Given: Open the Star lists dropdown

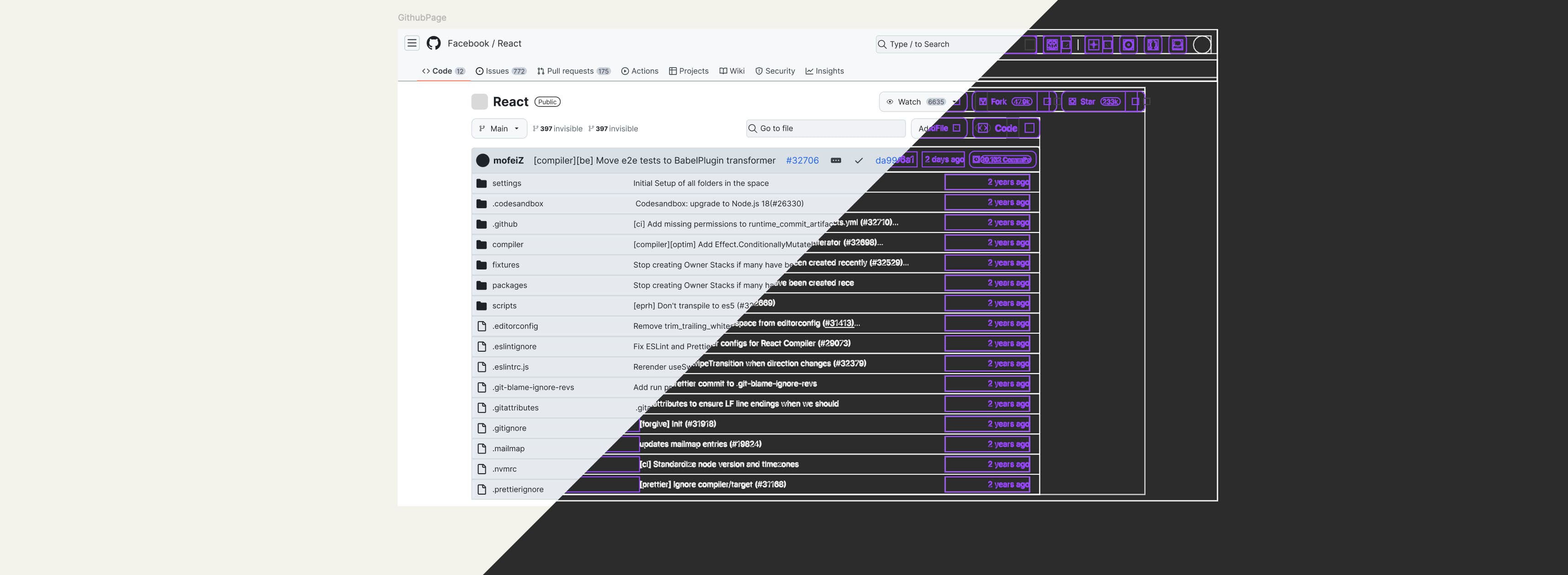Looking at the screenshot, I should (1135, 101).
